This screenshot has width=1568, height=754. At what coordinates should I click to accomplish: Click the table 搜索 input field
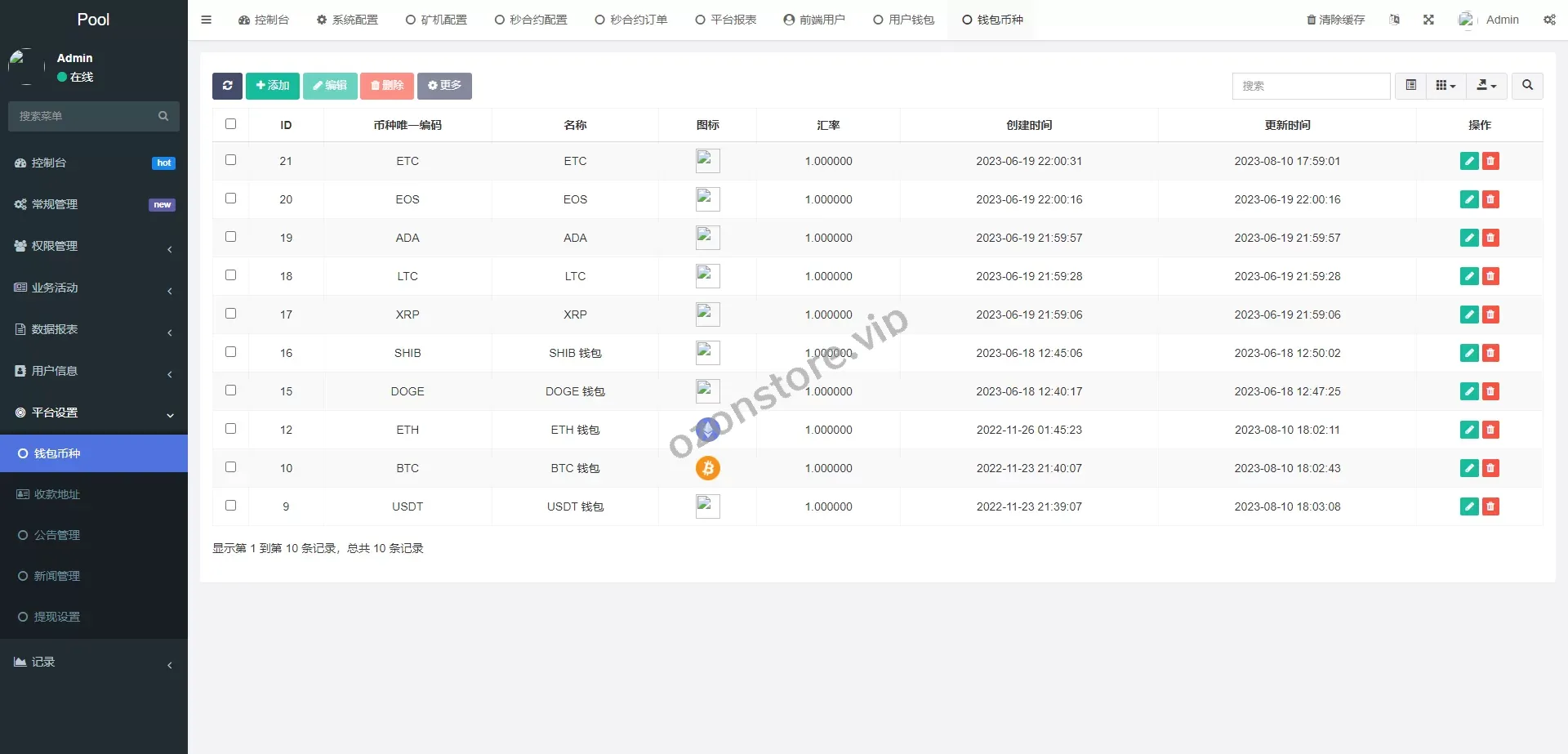[x=1310, y=86]
